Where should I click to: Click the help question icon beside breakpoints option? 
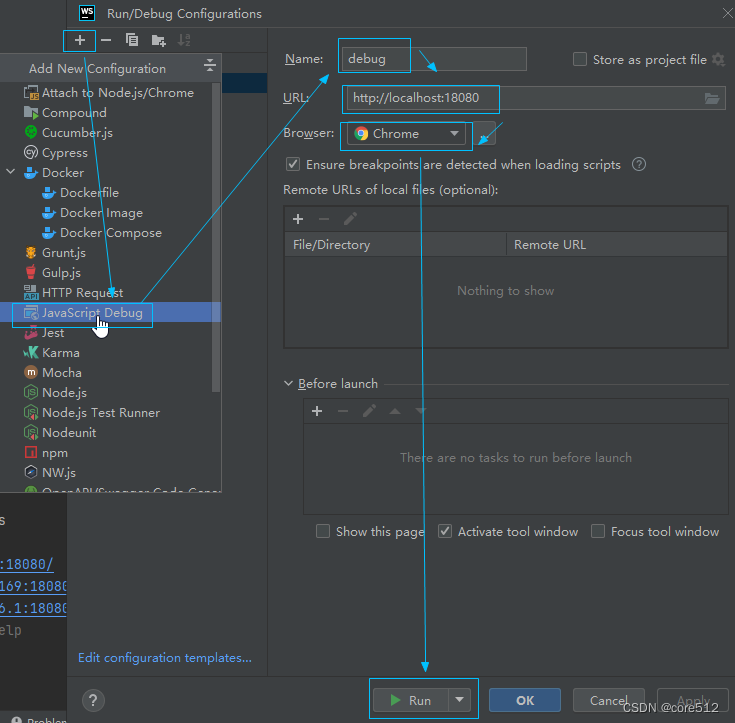[639, 165]
